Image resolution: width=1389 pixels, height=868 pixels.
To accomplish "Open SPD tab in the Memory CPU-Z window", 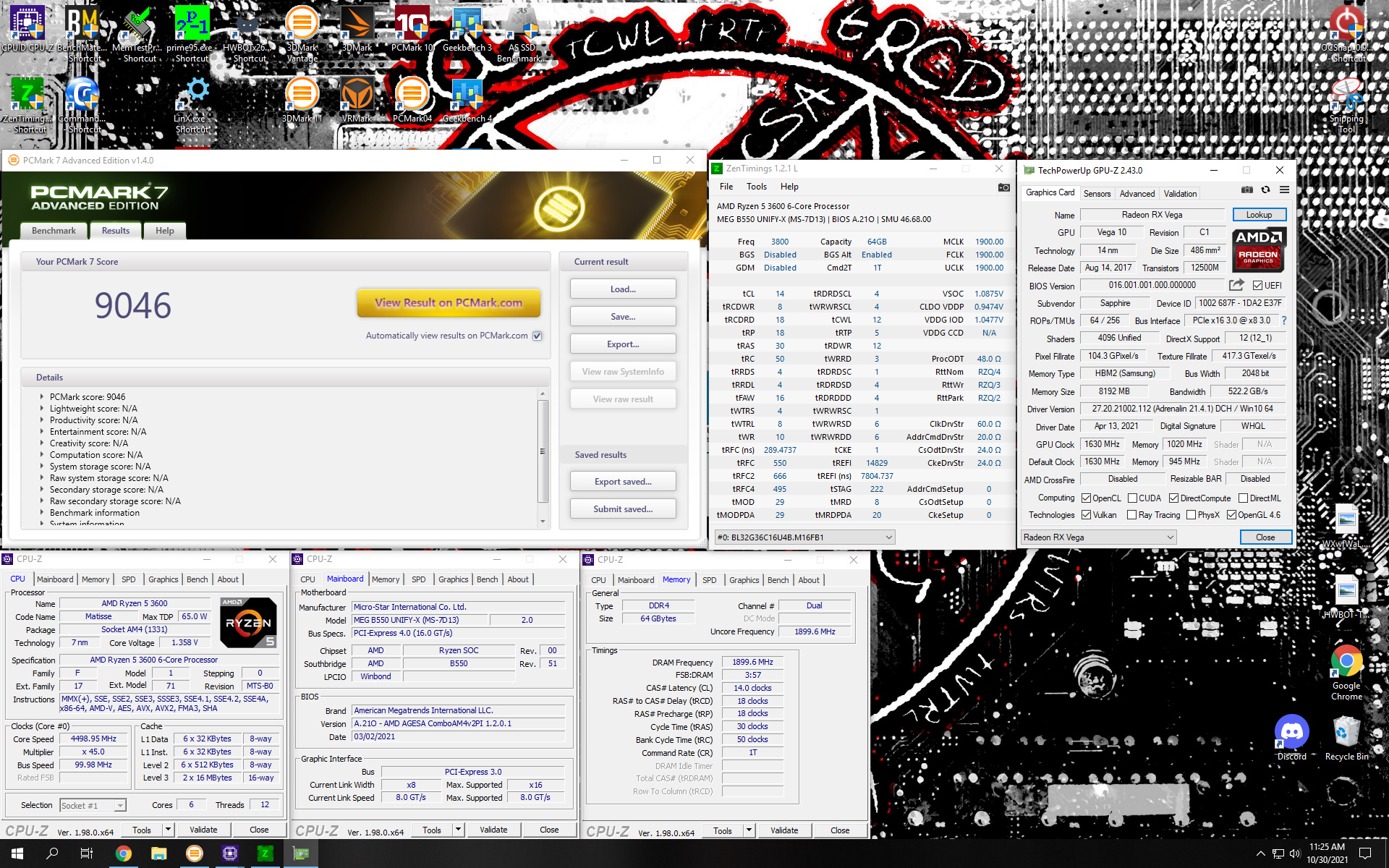I will (709, 580).
